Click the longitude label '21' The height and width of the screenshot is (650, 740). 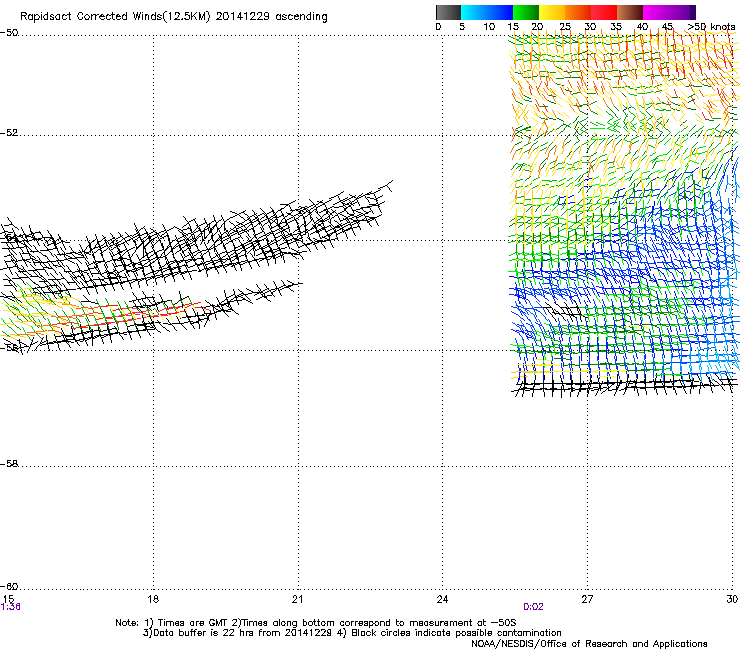tap(297, 599)
